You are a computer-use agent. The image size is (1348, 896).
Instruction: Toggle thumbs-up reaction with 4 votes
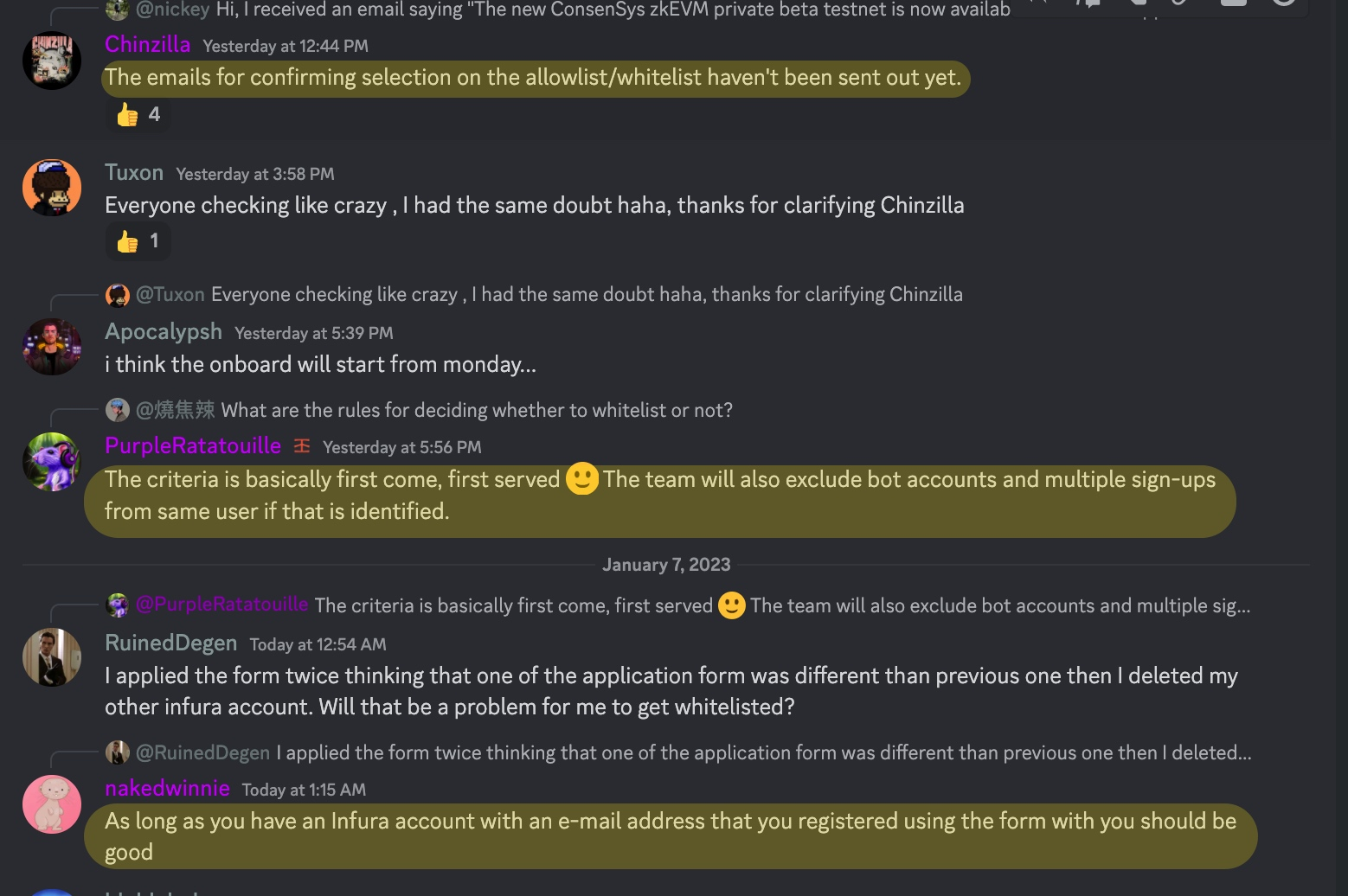tap(138, 114)
